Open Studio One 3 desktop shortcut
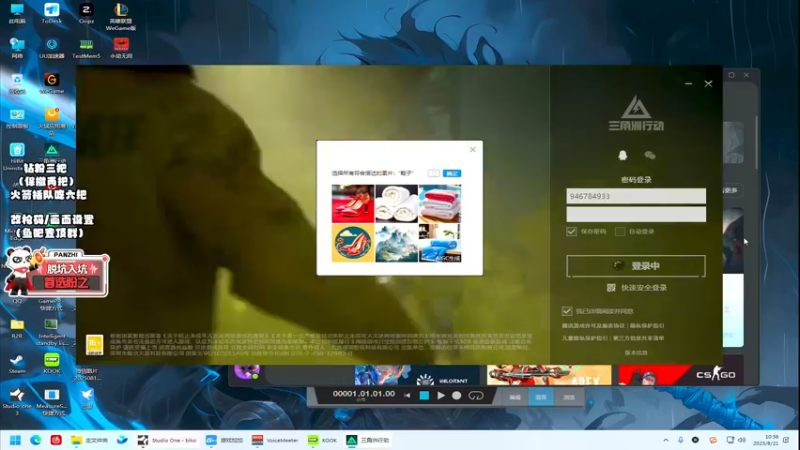The height and width of the screenshot is (450, 800). [x=17, y=402]
